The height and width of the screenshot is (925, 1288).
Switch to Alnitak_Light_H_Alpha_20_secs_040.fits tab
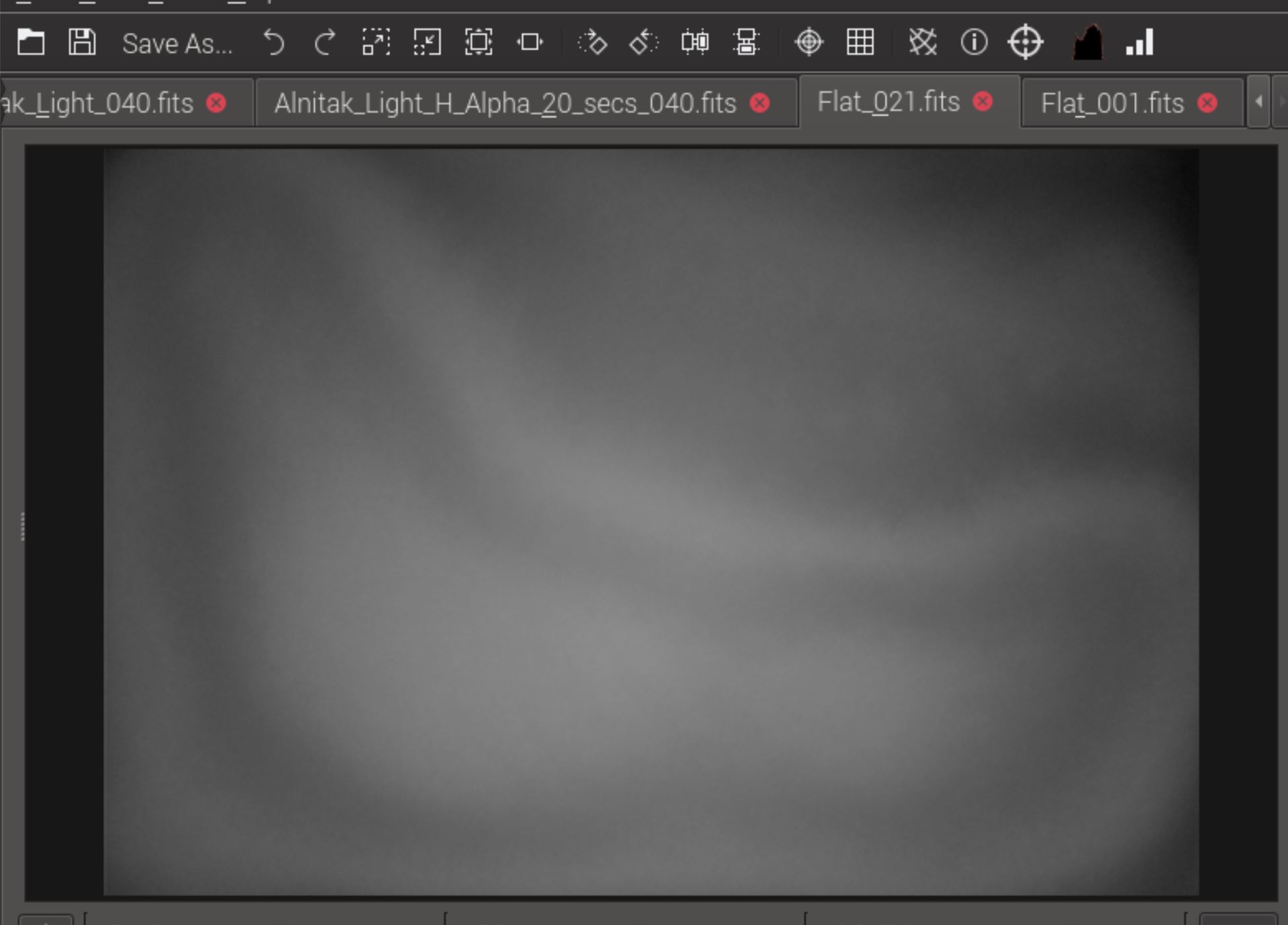[x=505, y=104]
